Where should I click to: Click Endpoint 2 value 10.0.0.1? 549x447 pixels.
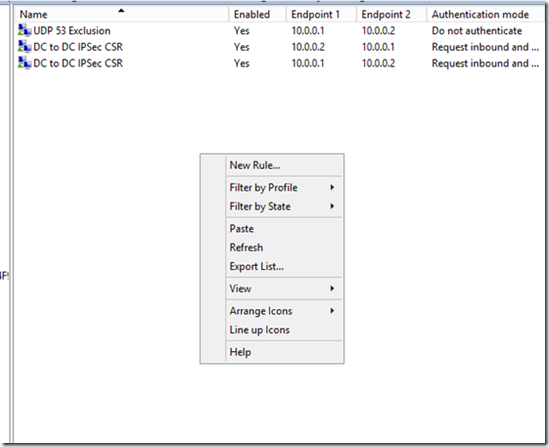pyautogui.click(x=378, y=47)
